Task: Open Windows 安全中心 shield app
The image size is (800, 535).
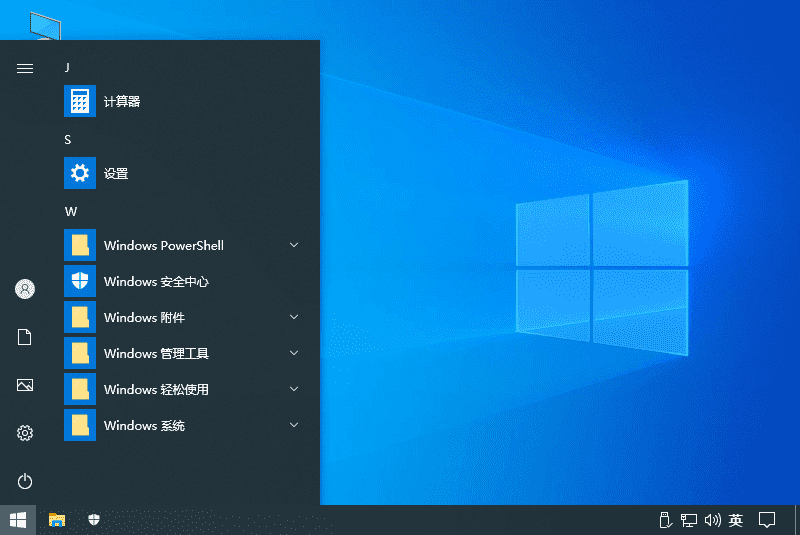Action: (155, 282)
